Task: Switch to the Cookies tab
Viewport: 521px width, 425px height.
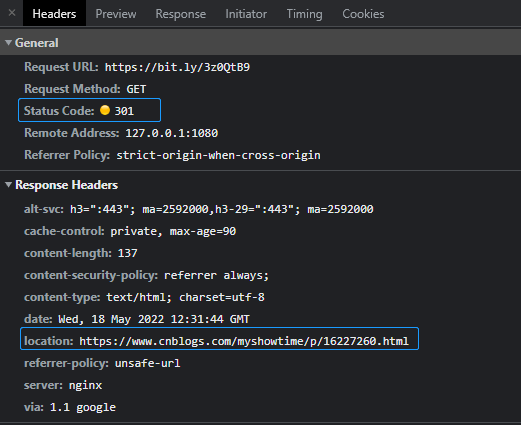Action: 363,14
